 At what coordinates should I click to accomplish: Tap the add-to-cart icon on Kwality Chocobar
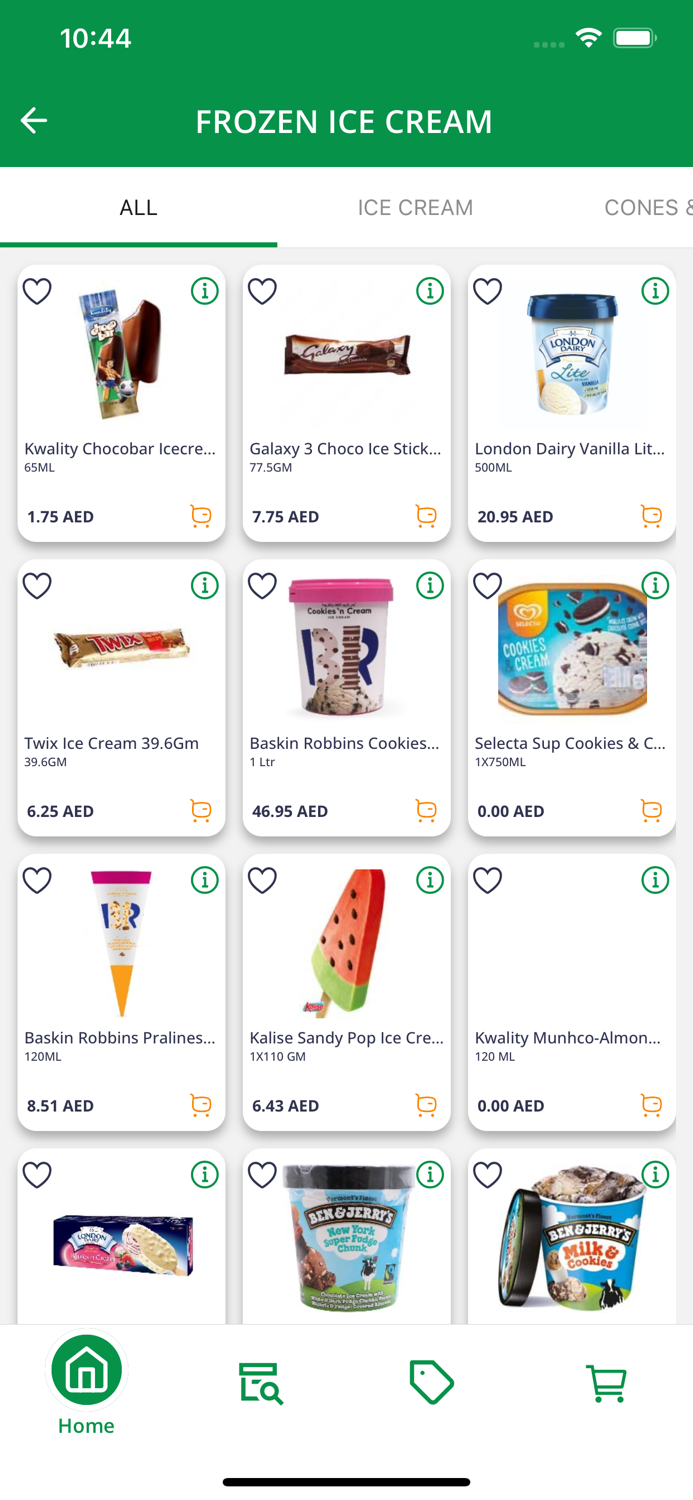200,516
